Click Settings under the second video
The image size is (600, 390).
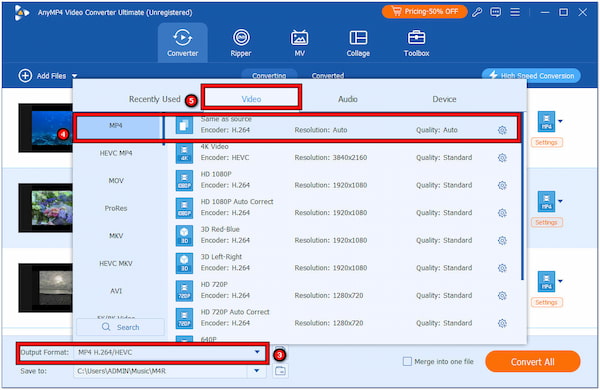(x=546, y=222)
